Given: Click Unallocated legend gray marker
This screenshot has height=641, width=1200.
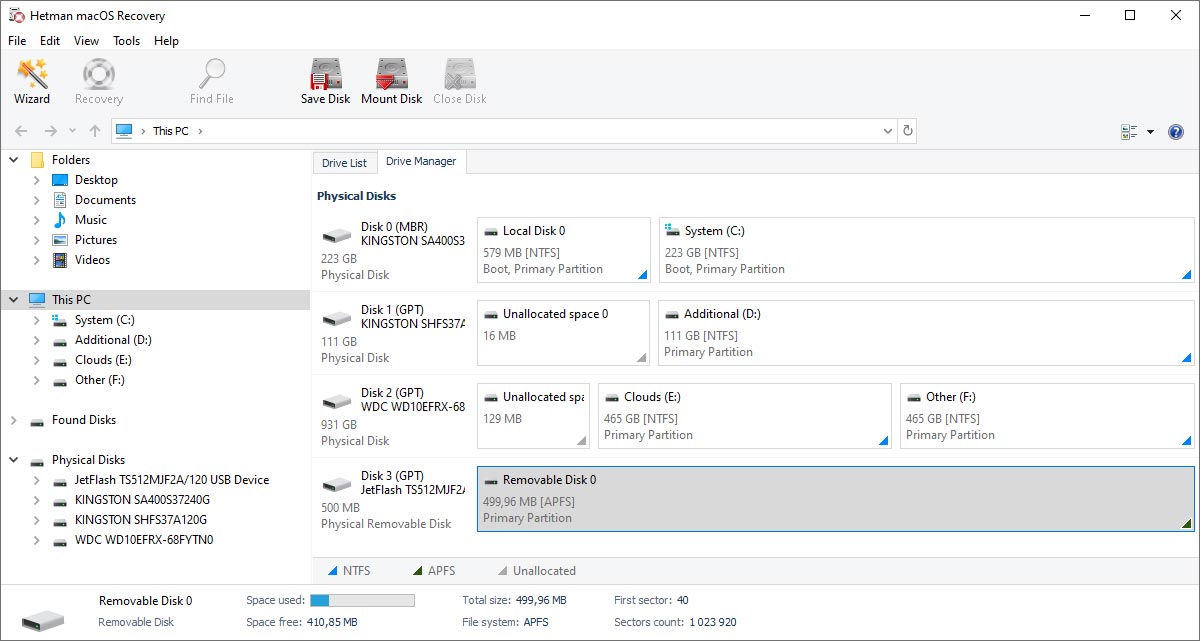Looking at the screenshot, I should (x=503, y=571).
